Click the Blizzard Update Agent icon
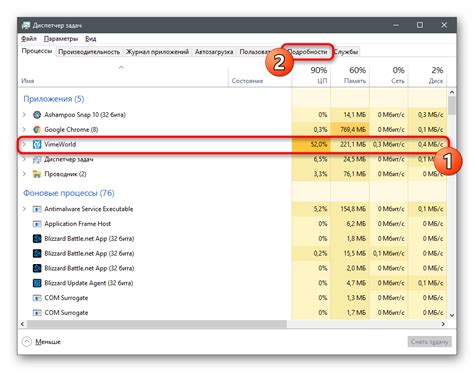 click(x=37, y=283)
